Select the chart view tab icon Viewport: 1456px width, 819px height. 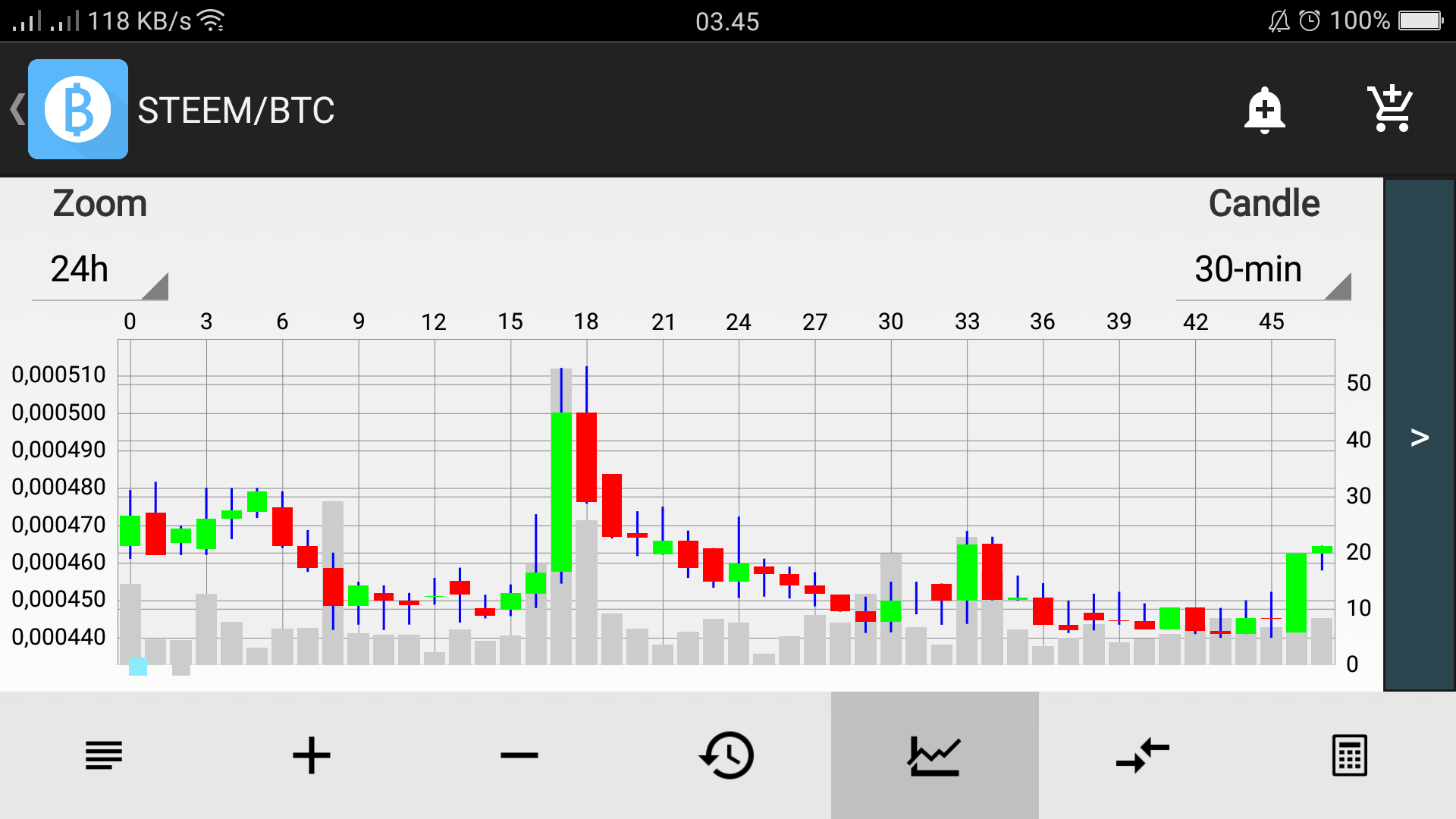click(934, 755)
